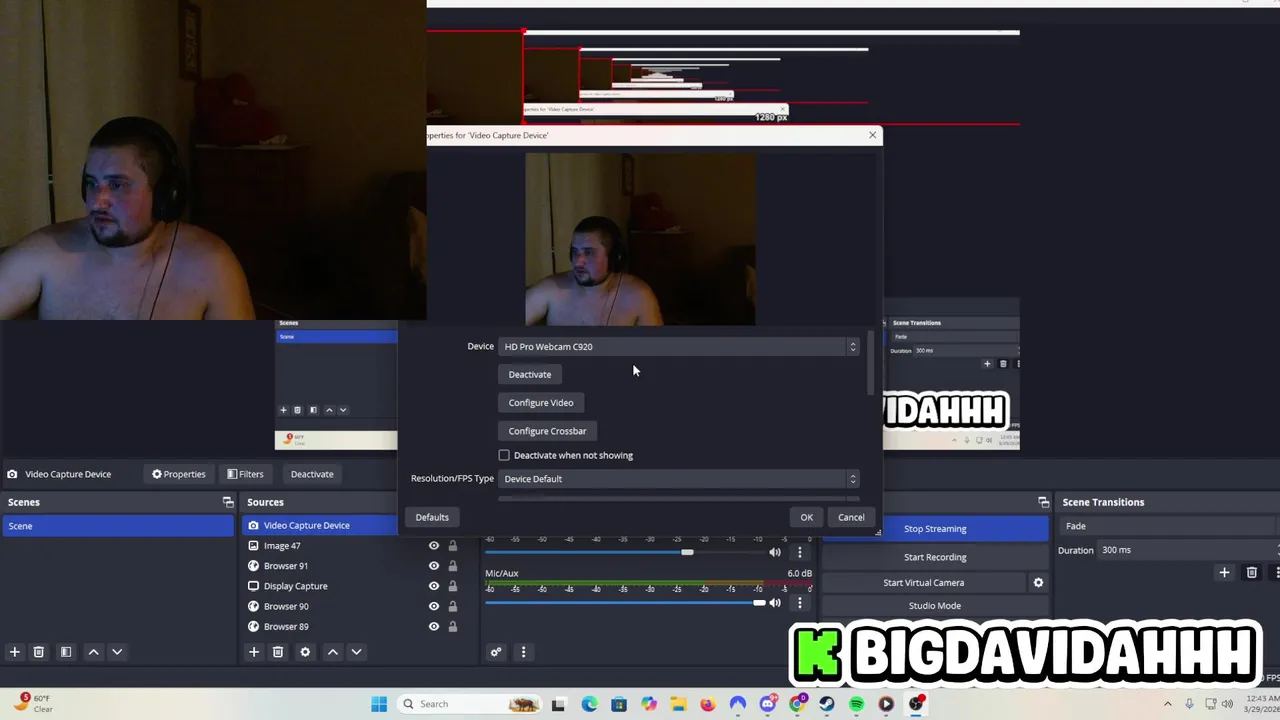Unlock the Image 47 source
This screenshot has width=1280, height=720.
pyautogui.click(x=453, y=546)
